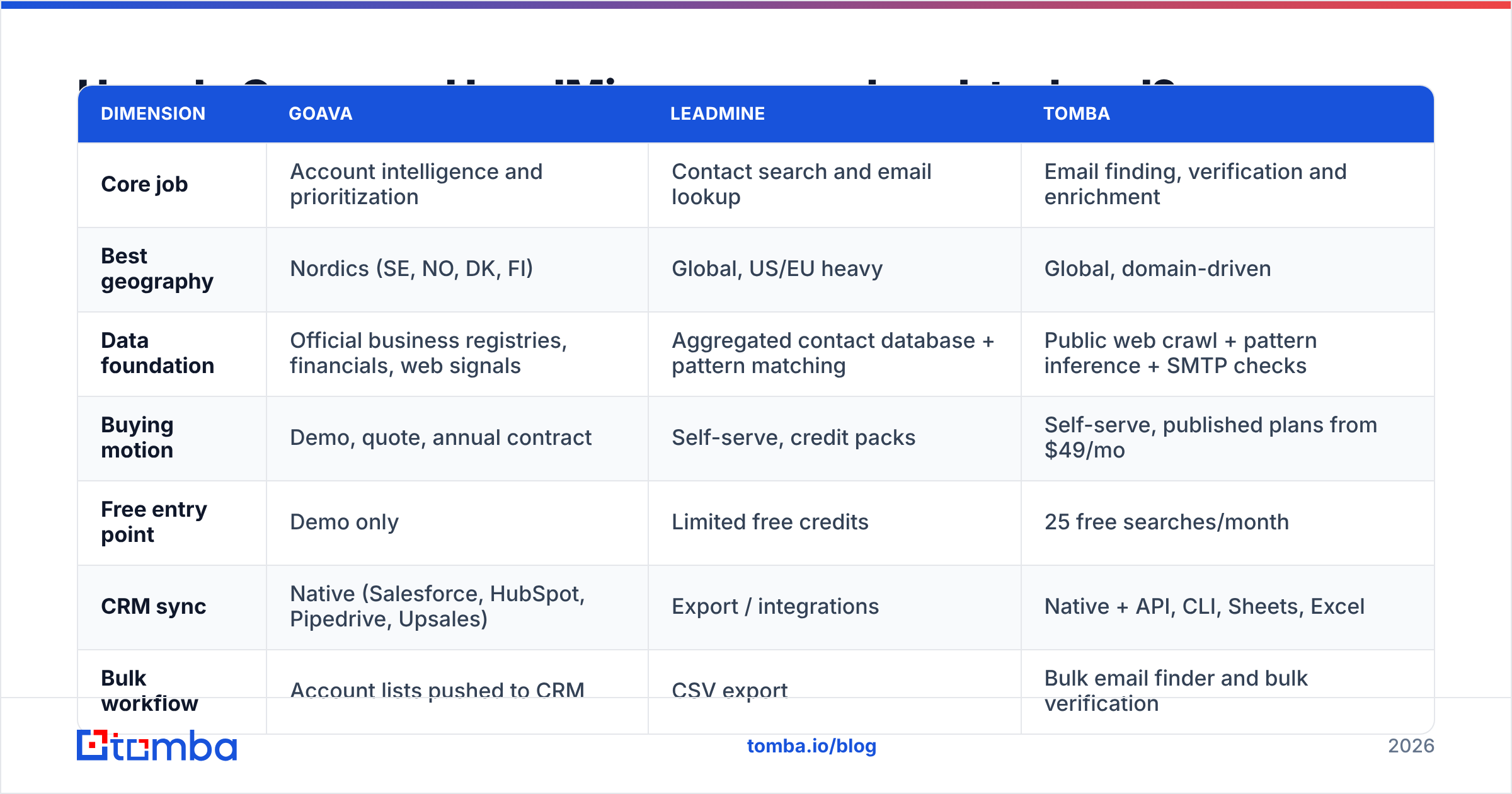Click the "Buying motion" row label
This screenshot has height=794, width=1512.
click(137, 437)
